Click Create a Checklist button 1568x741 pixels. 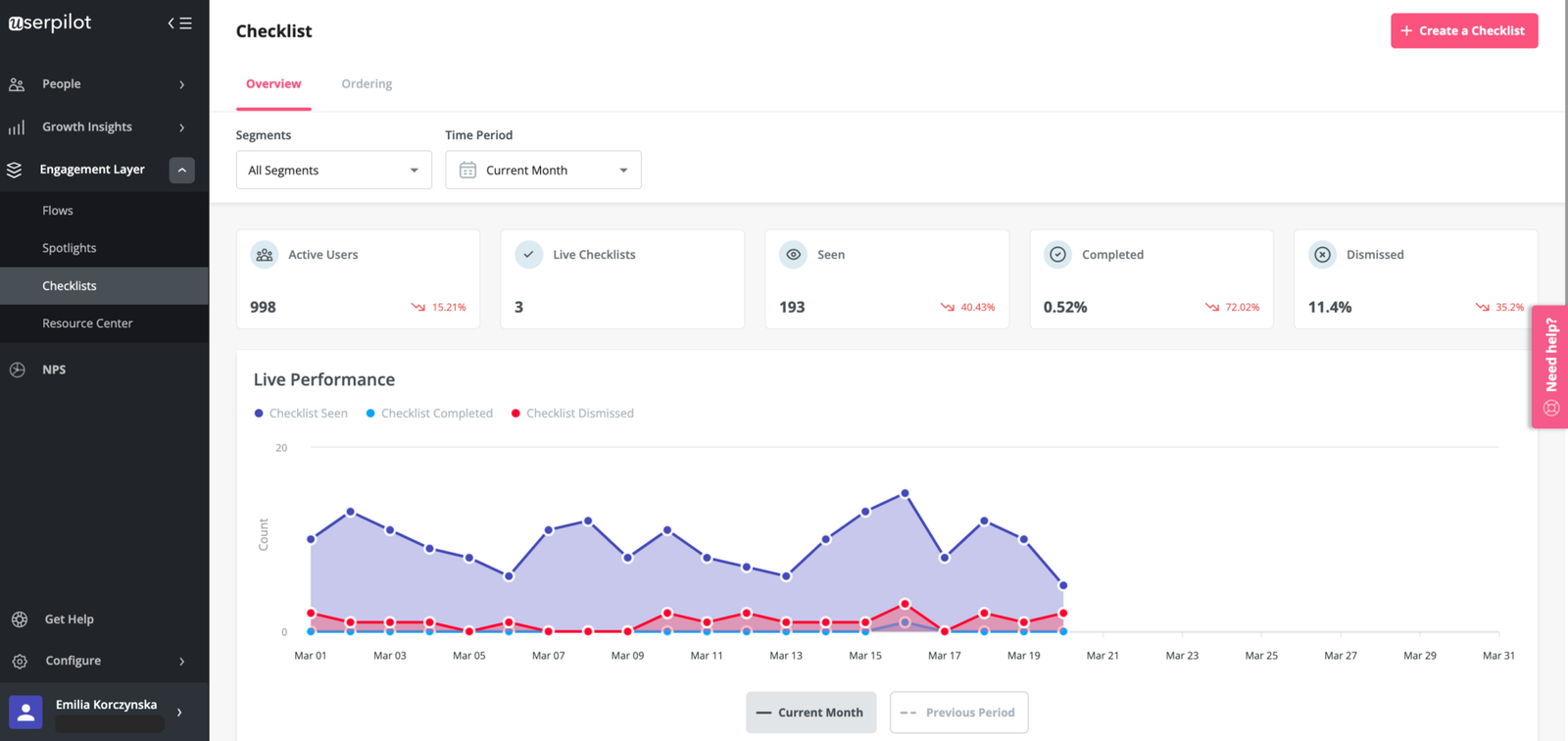click(x=1464, y=30)
